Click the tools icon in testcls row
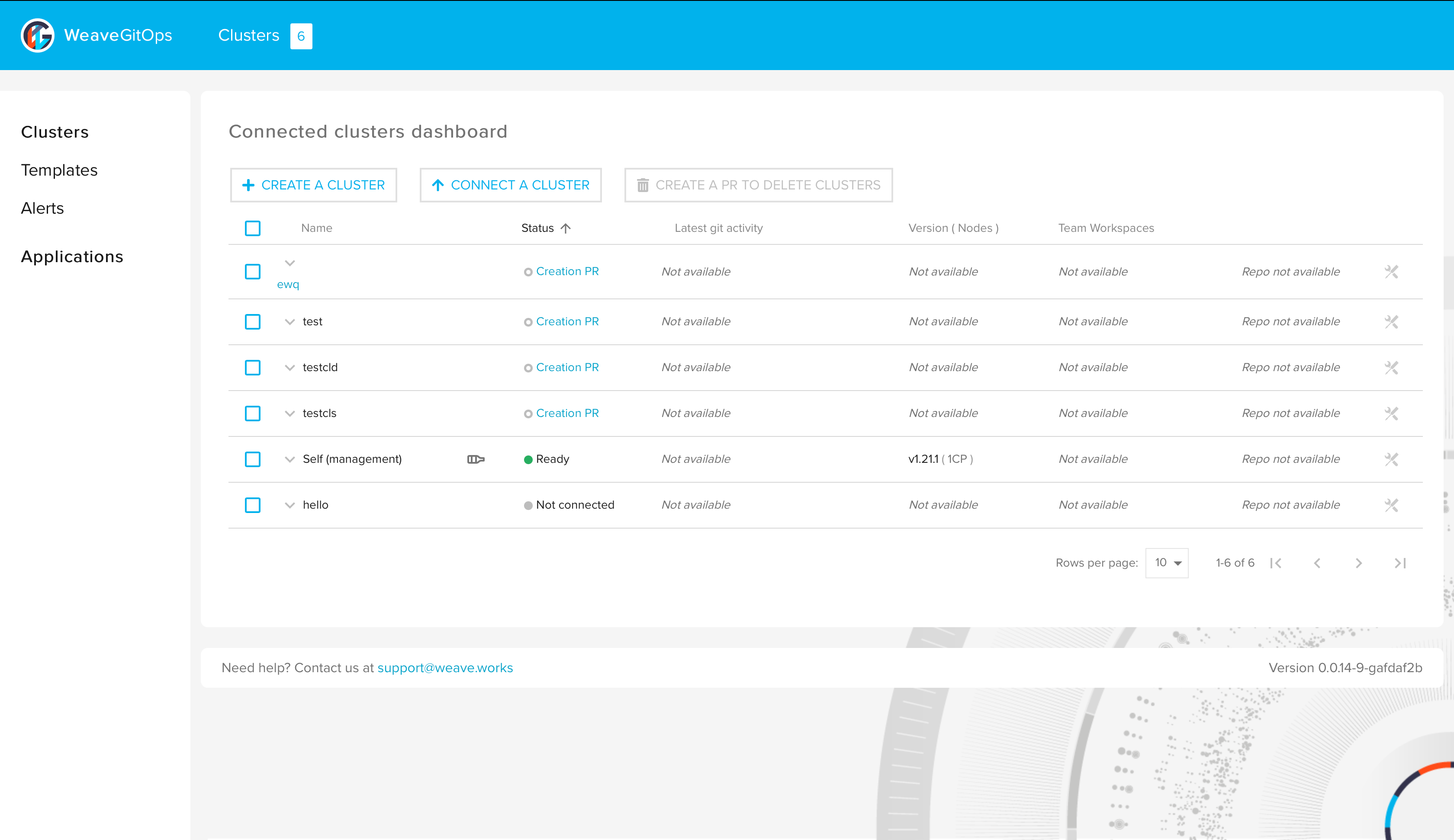This screenshot has height=840, width=1454. pos(1391,413)
